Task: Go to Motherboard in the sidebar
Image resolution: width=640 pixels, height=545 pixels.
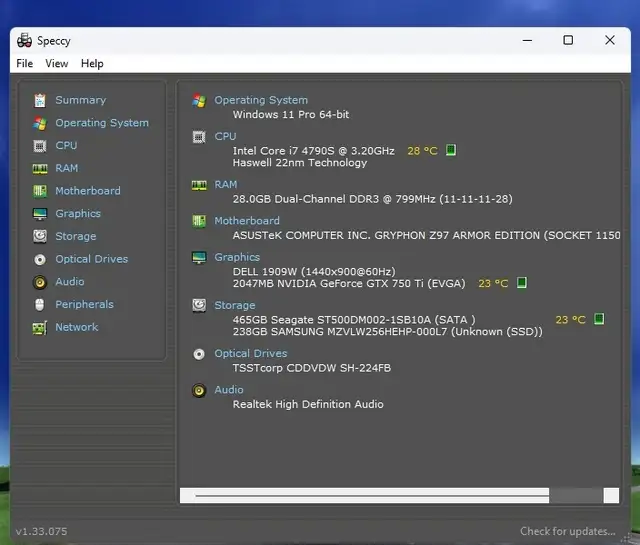Action: click(x=88, y=191)
